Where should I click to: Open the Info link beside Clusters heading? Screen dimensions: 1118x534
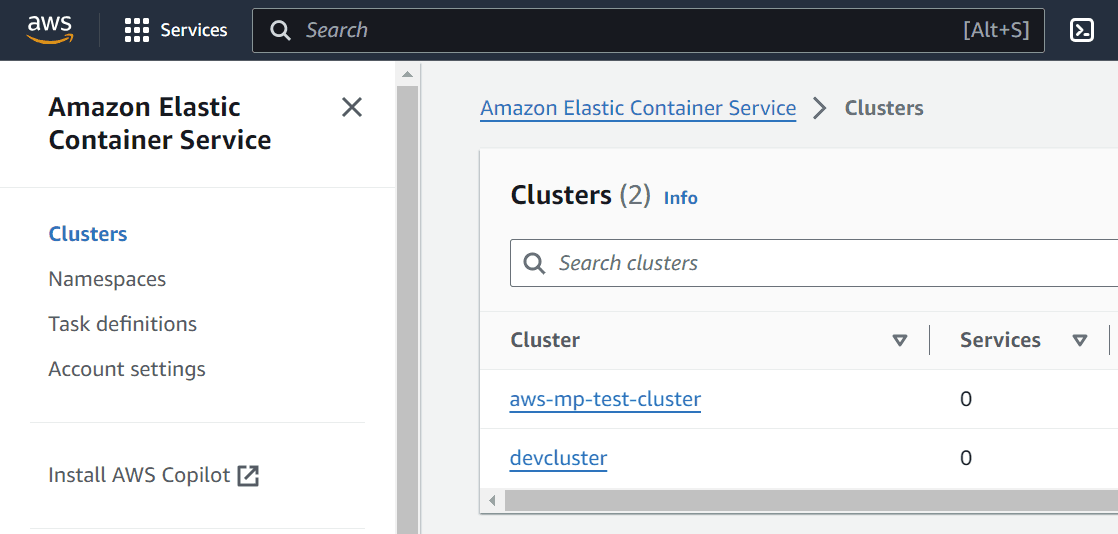pos(680,198)
